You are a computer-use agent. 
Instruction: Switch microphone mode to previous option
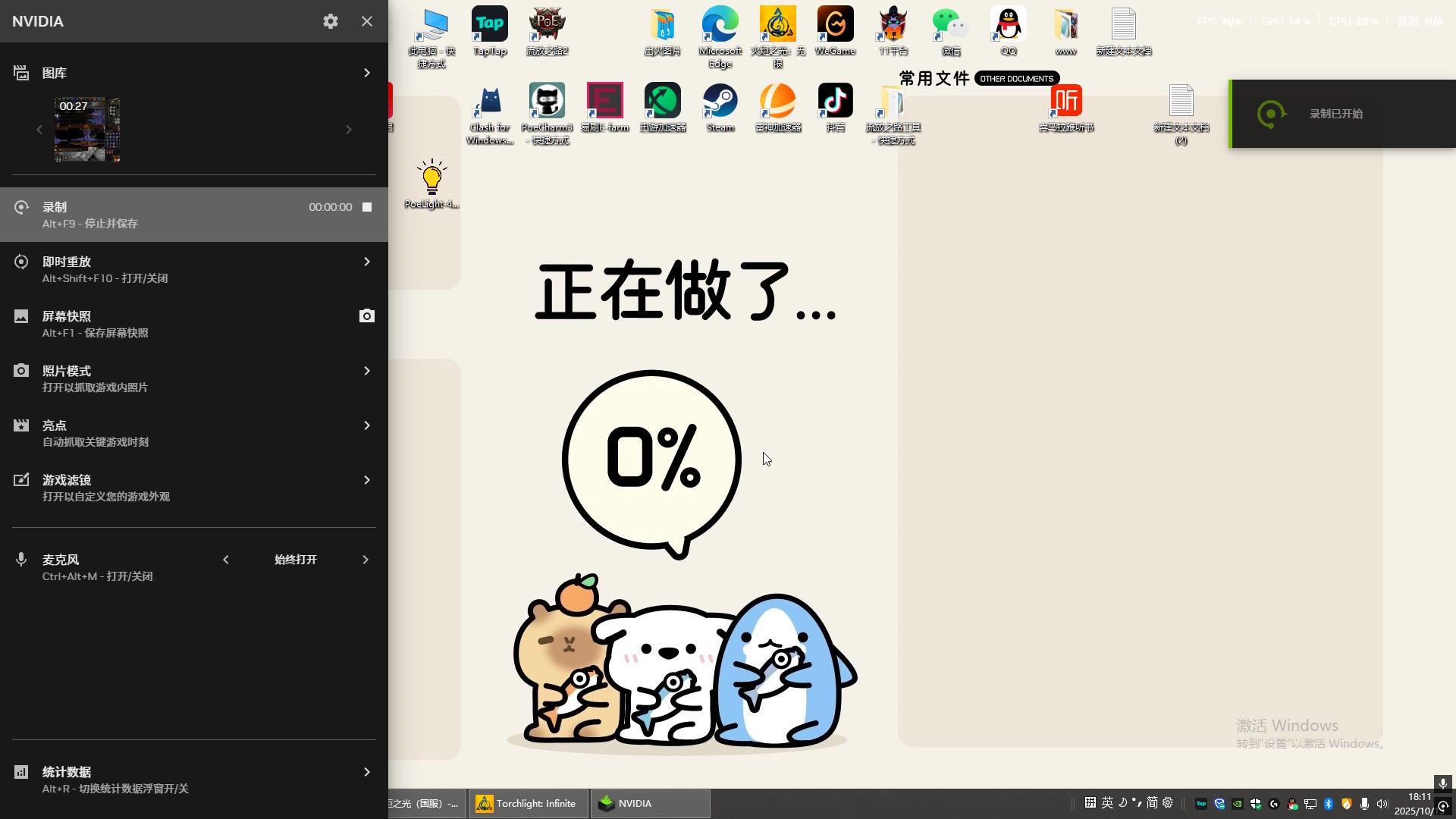226,560
